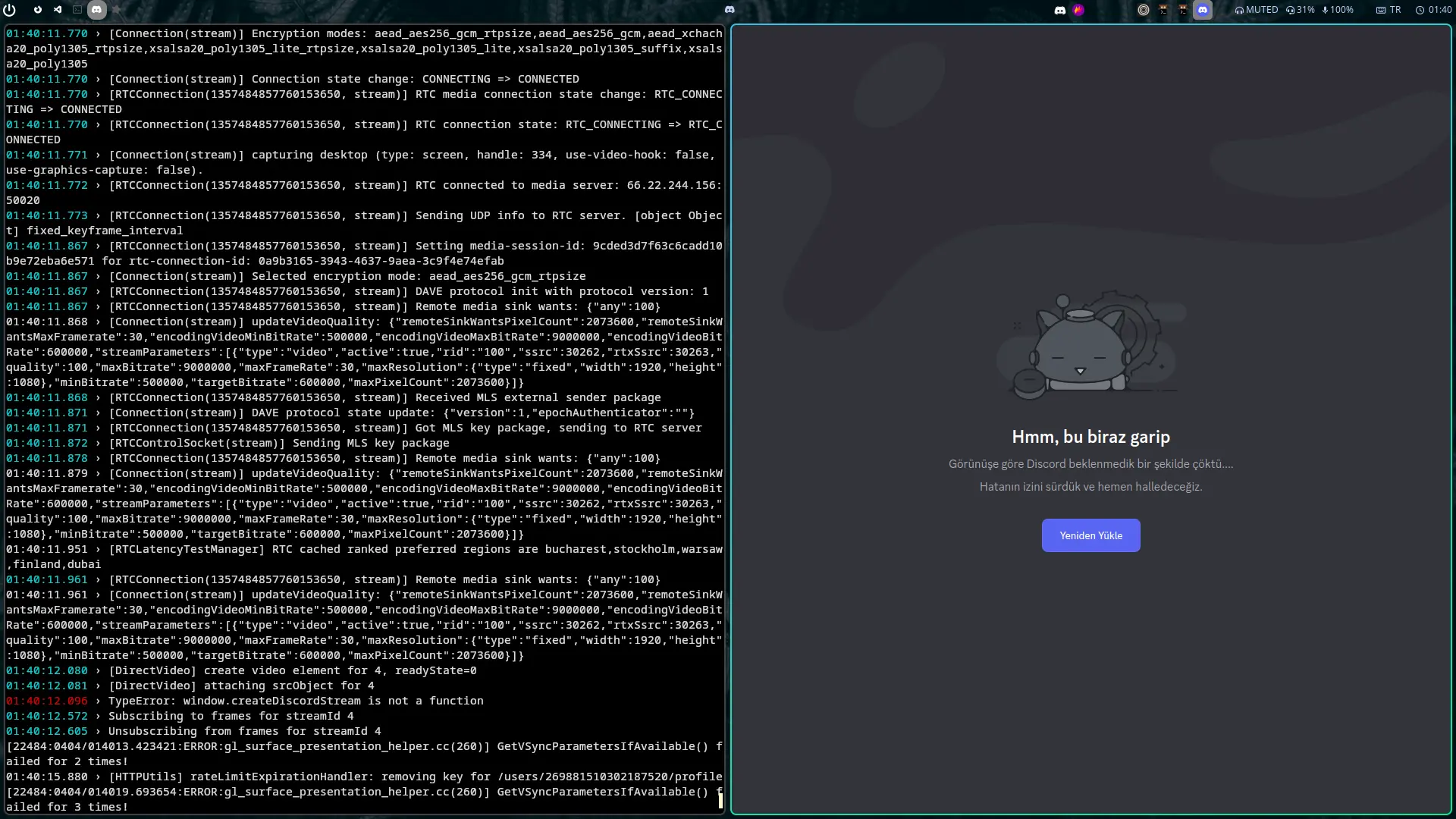Viewport: 1456px width, 819px height.
Task: Click 'RTC media connection state change' line
Action: point(364,102)
